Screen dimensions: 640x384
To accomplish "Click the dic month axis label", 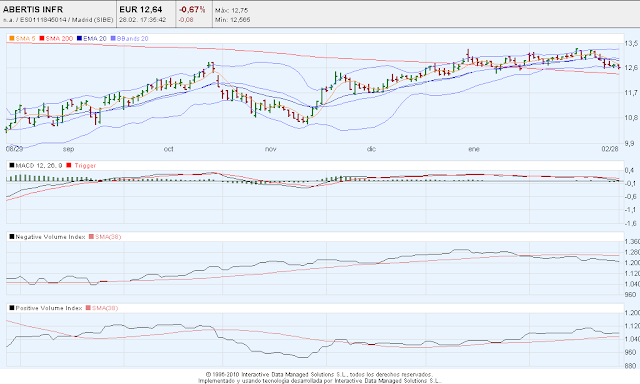I will coord(371,149).
